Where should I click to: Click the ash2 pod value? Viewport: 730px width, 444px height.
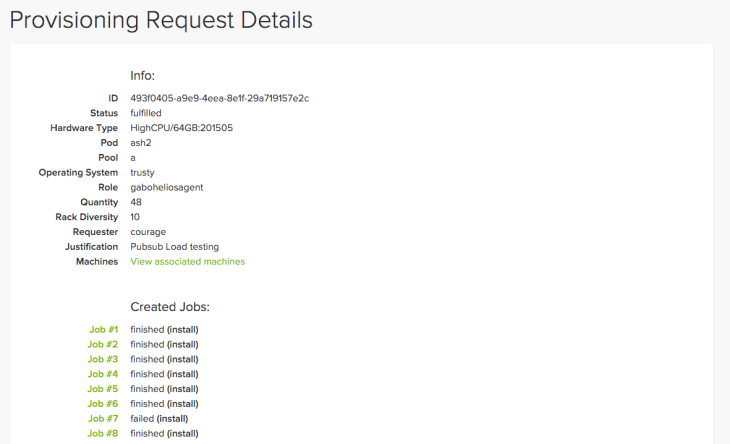[141, 143]
